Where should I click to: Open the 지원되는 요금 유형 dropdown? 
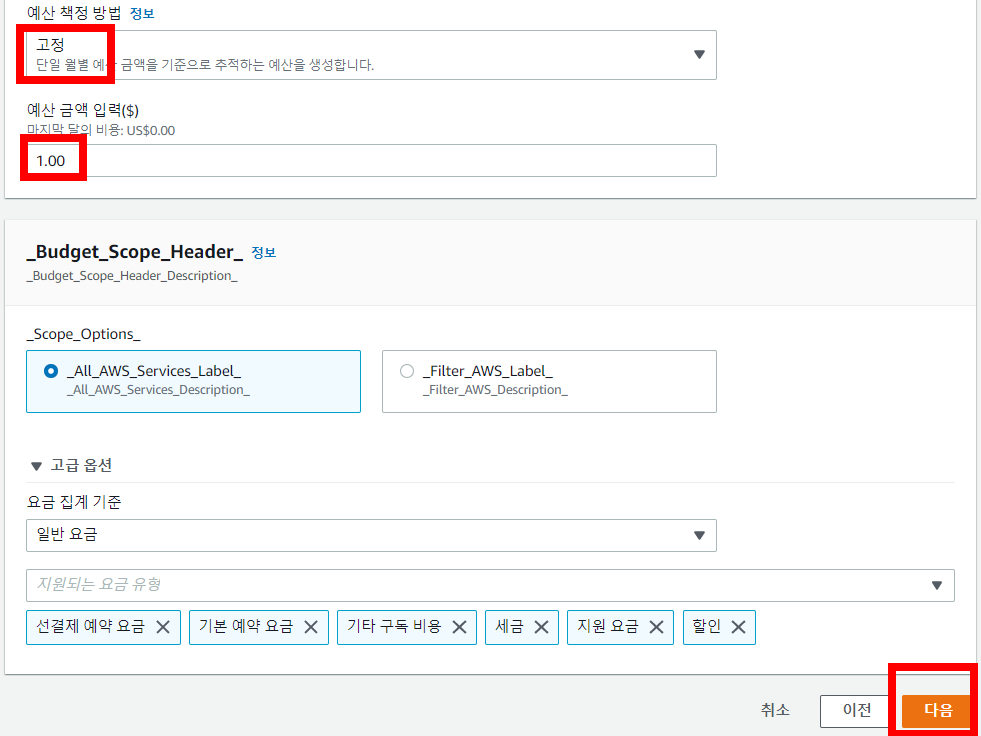click(x=490, y=585)
